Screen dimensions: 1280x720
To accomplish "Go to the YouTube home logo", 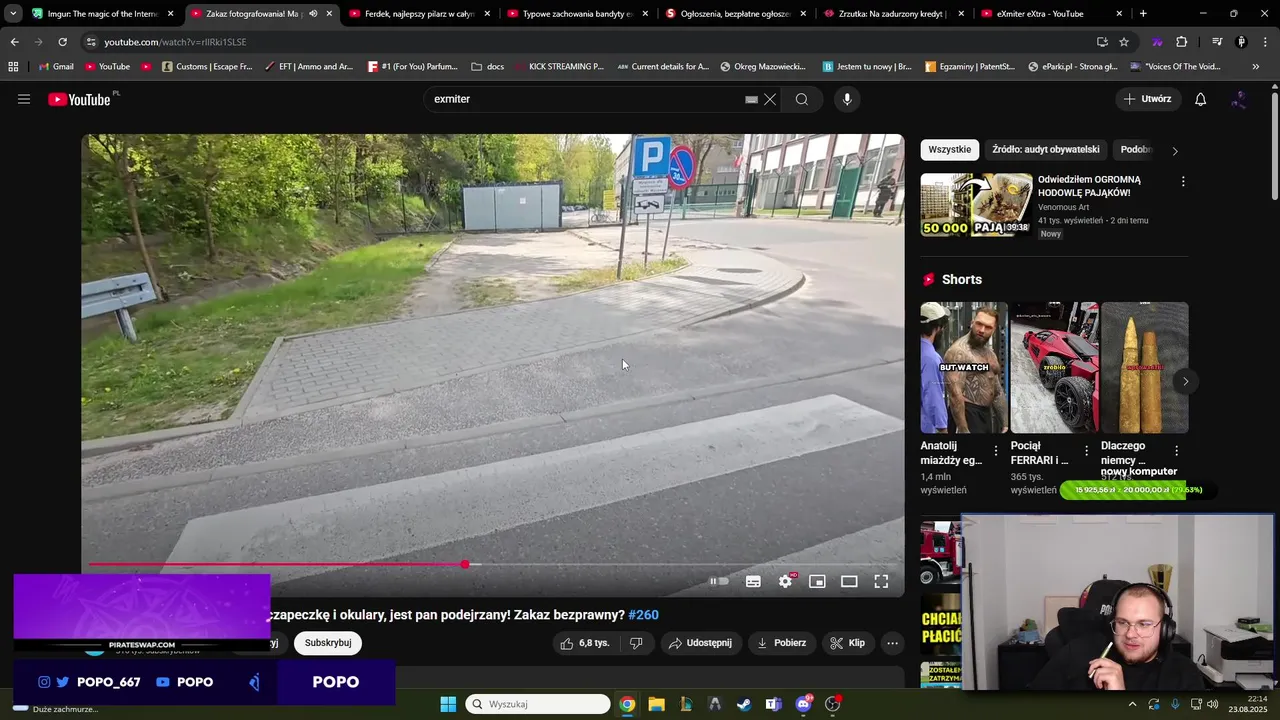I will (x=79, y=99).
